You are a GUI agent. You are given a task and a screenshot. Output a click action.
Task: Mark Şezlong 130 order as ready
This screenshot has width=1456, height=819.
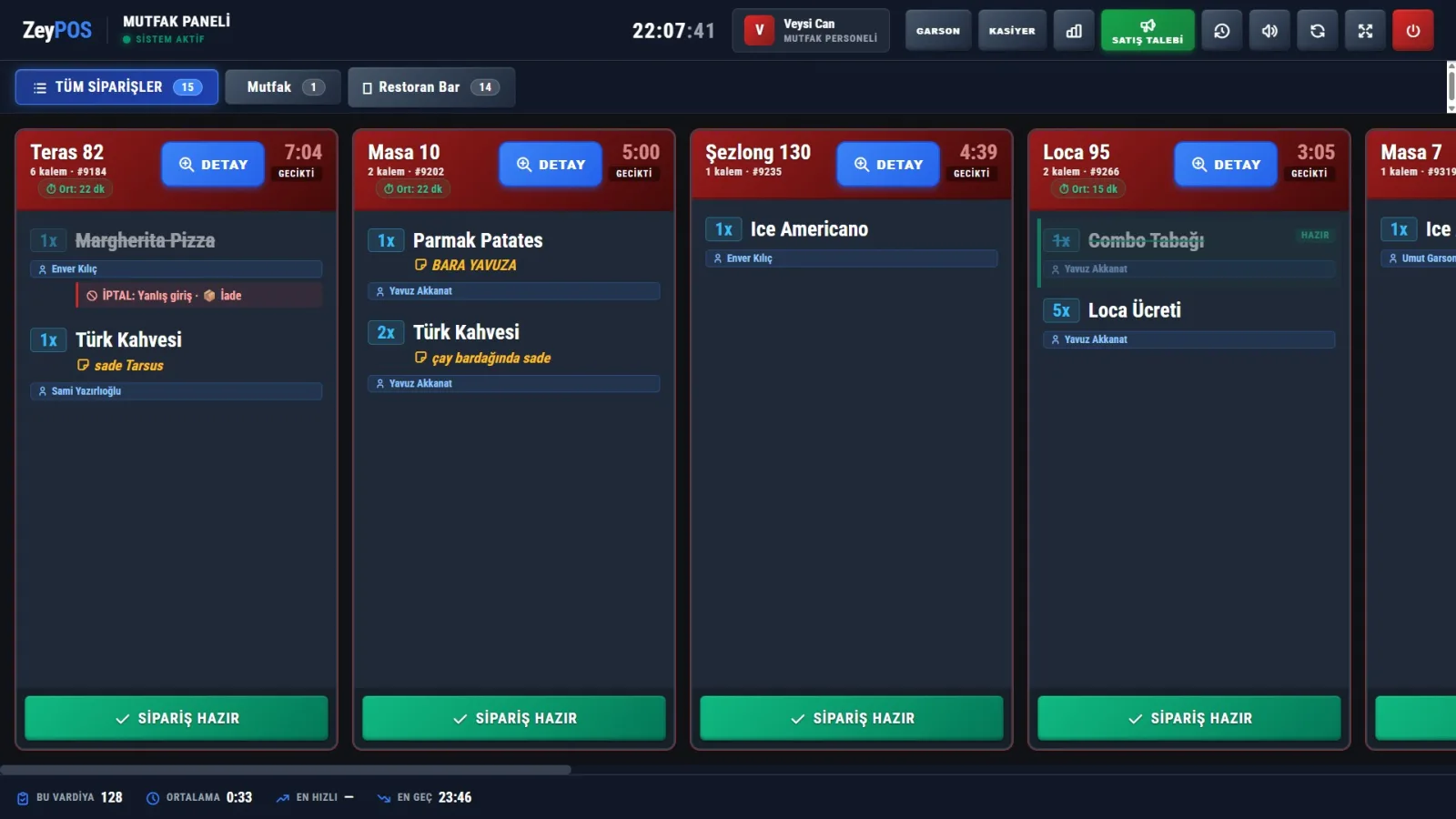pyautogui.click(x=852, y=718)
